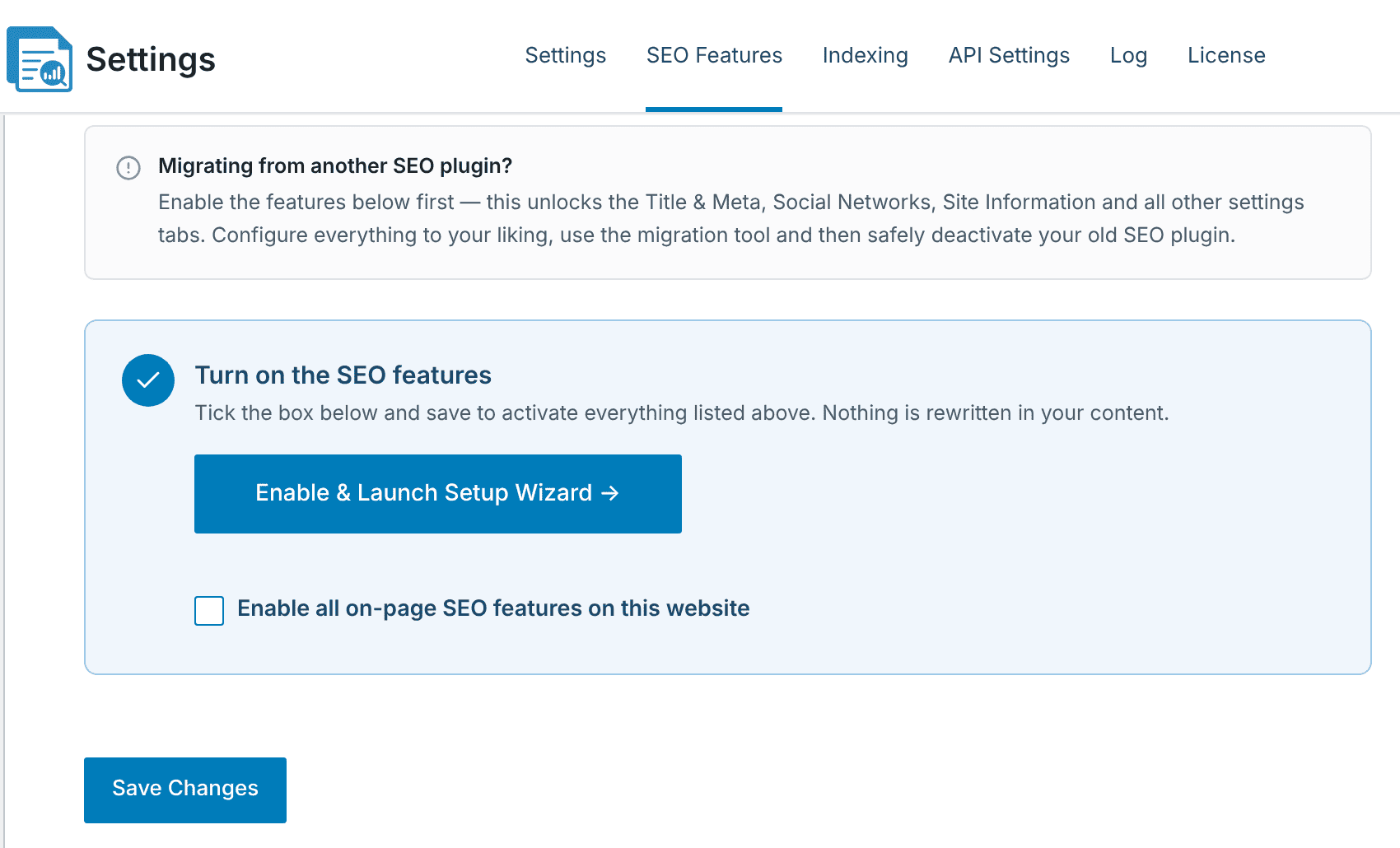Click the large Settings page title

(x=151, y=59)
